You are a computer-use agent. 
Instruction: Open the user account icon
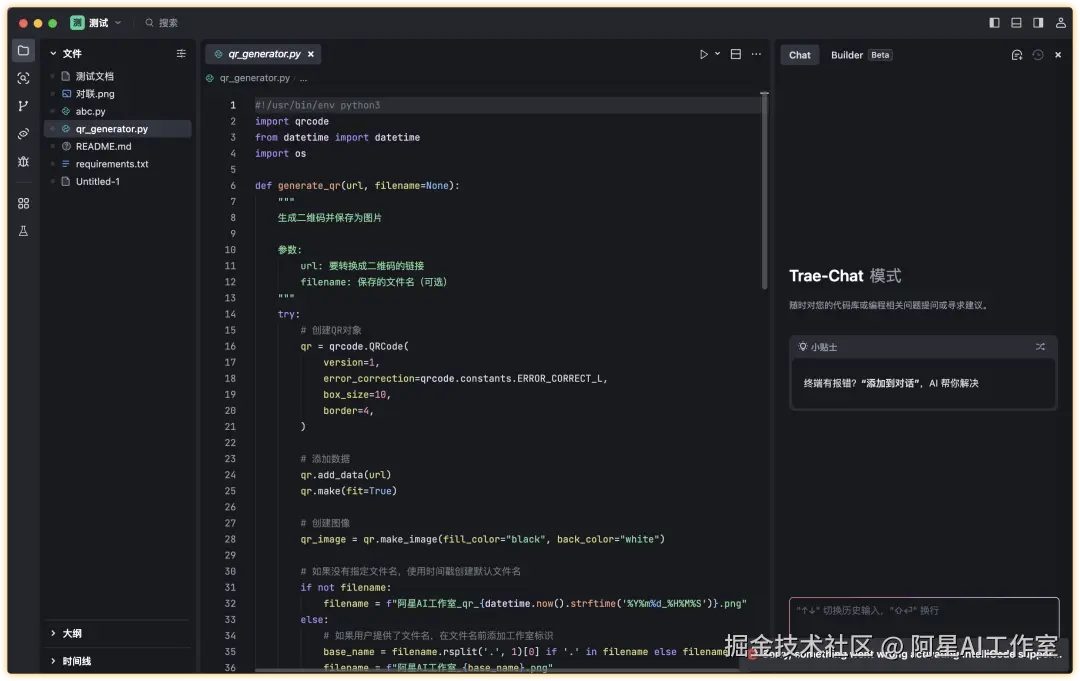1061,23
